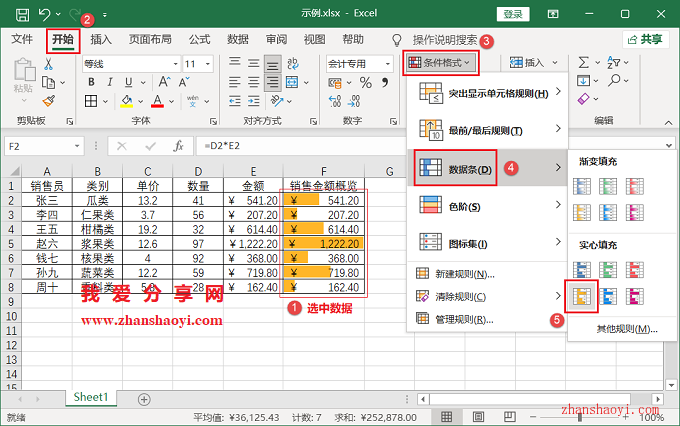680x426 pixels.
Task: Open the fill color dropdown arrow
Action: 141,102
